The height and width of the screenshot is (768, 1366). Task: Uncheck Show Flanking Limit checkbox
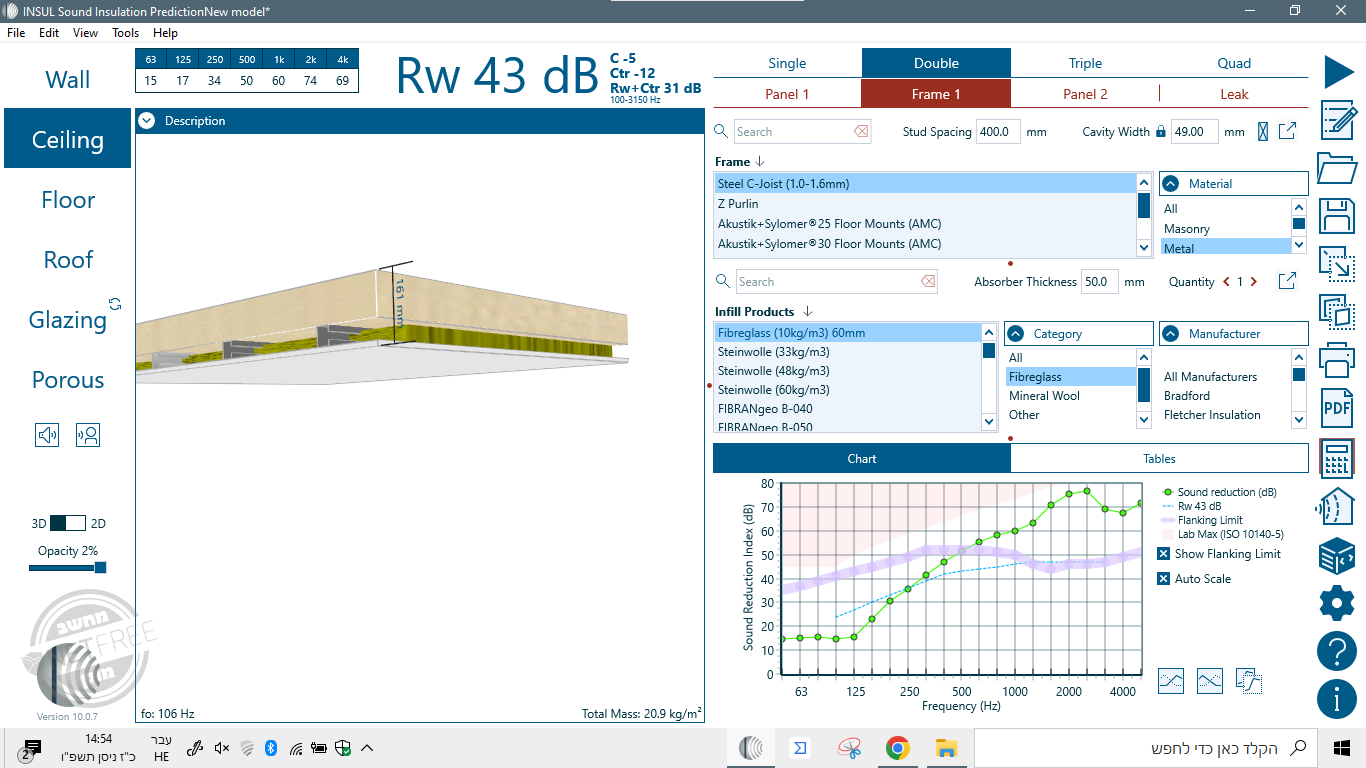click(x=1163, y=554)
